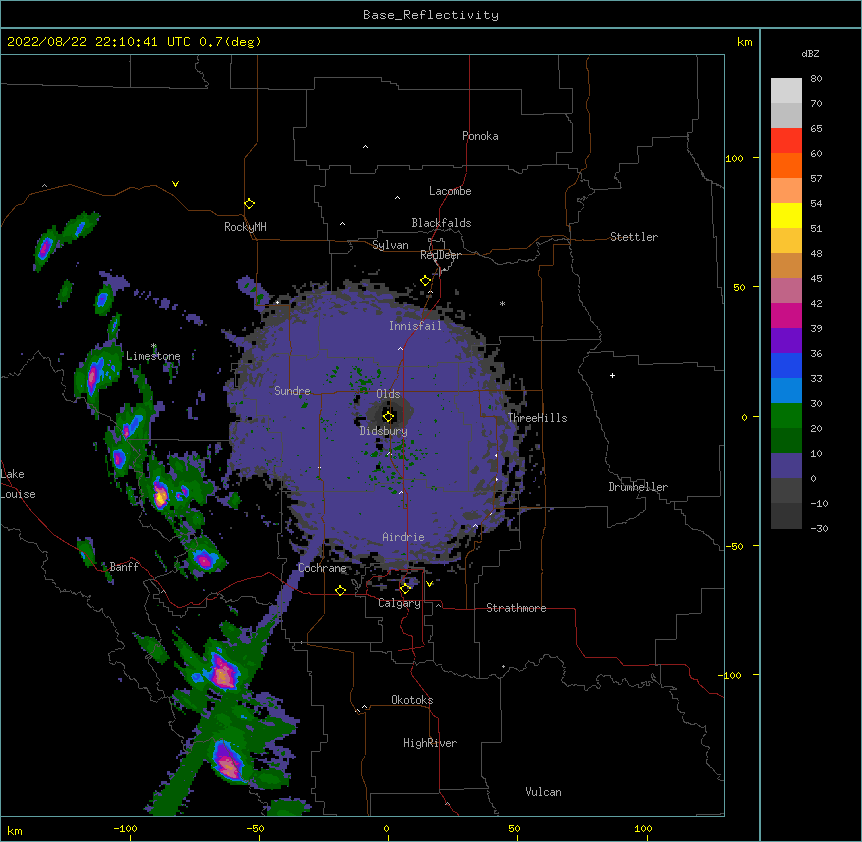Image resolution: width=862 pixels, height=842 pixels.
Task: Click the HighRiver label
Action: 430,743
